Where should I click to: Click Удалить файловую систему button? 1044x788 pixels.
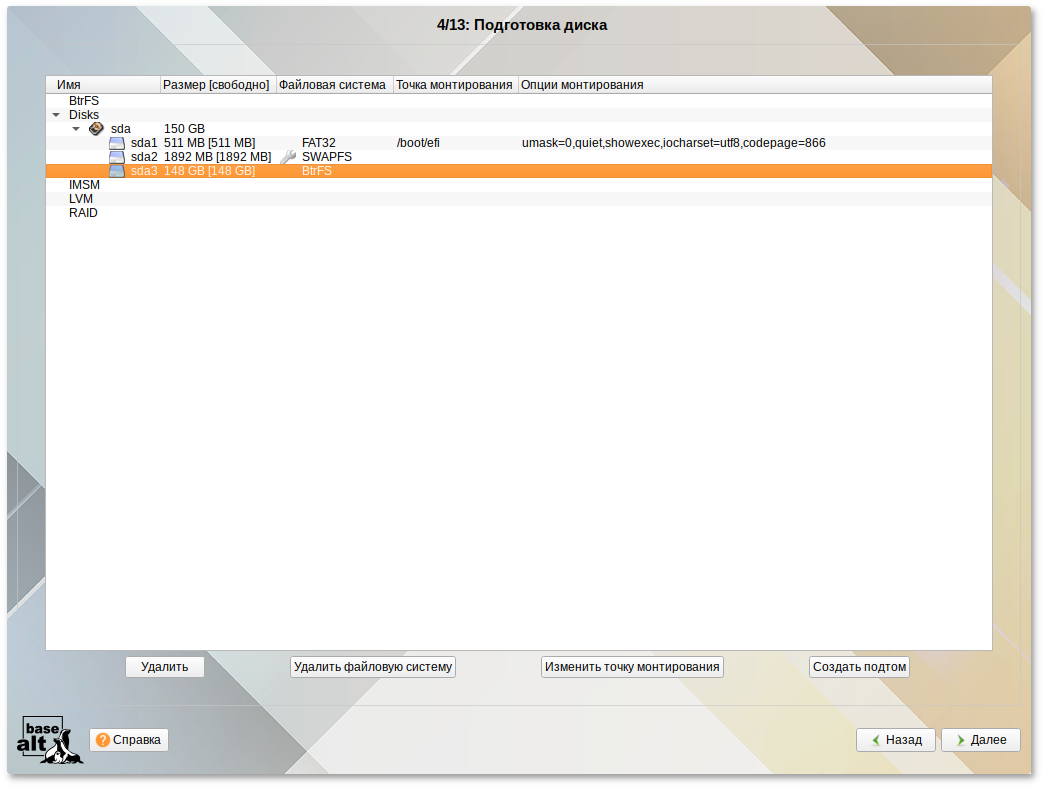[373, 667]
